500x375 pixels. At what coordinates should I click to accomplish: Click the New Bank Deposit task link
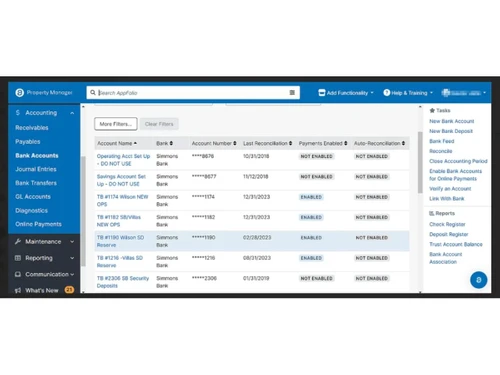(451, 131)
